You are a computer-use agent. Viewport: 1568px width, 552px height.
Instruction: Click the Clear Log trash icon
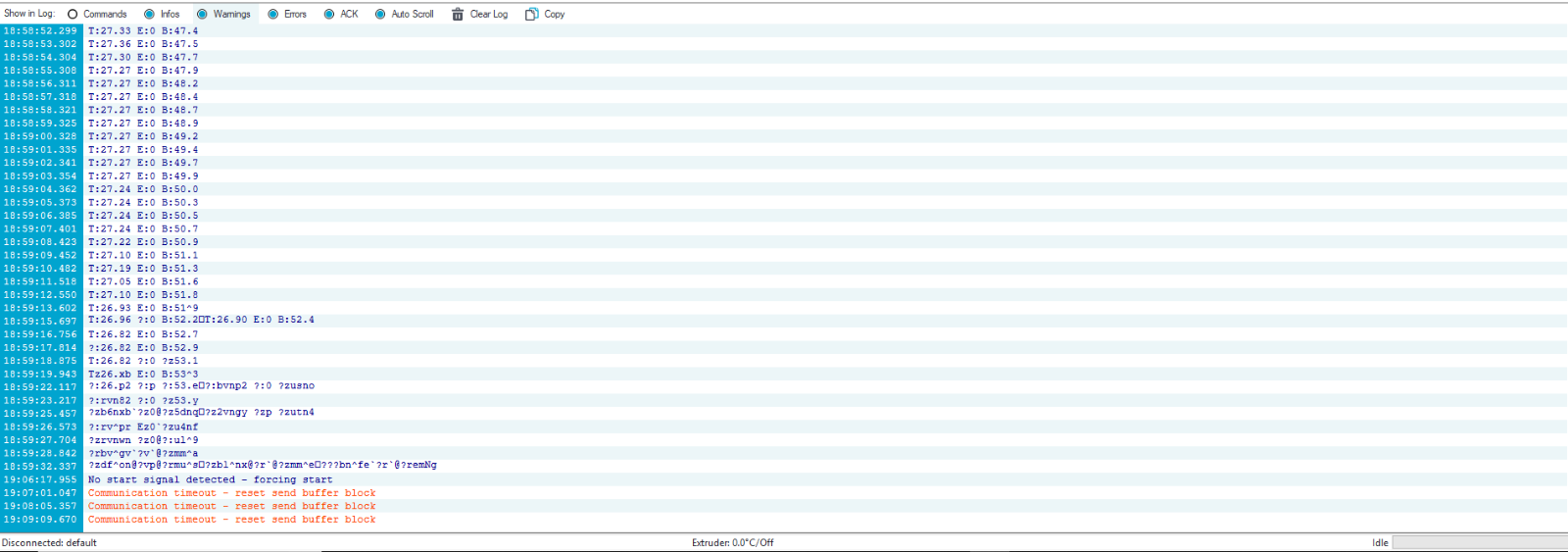click(x=458, y=14)
